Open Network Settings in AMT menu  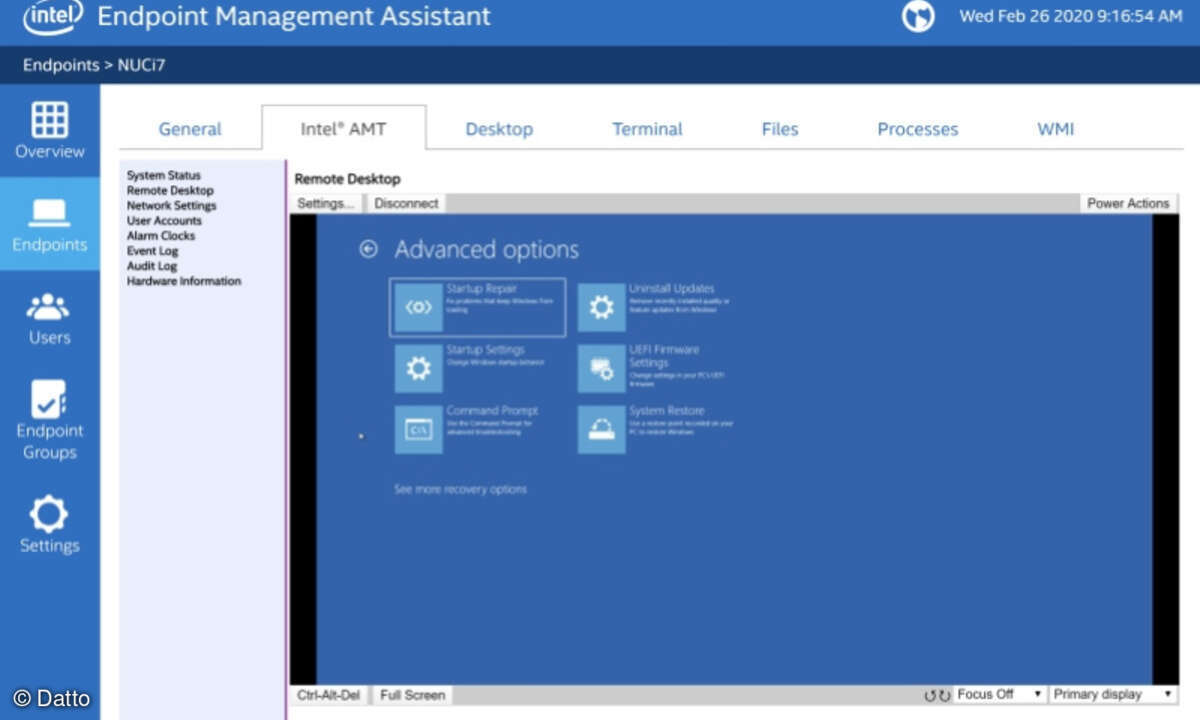pyautogui.click(x=171, y=205)
